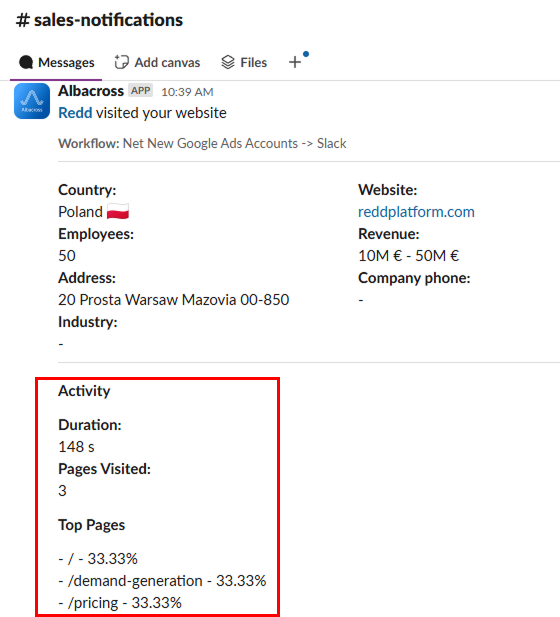Click the APP badge next to Albacross

click(140, 91)
